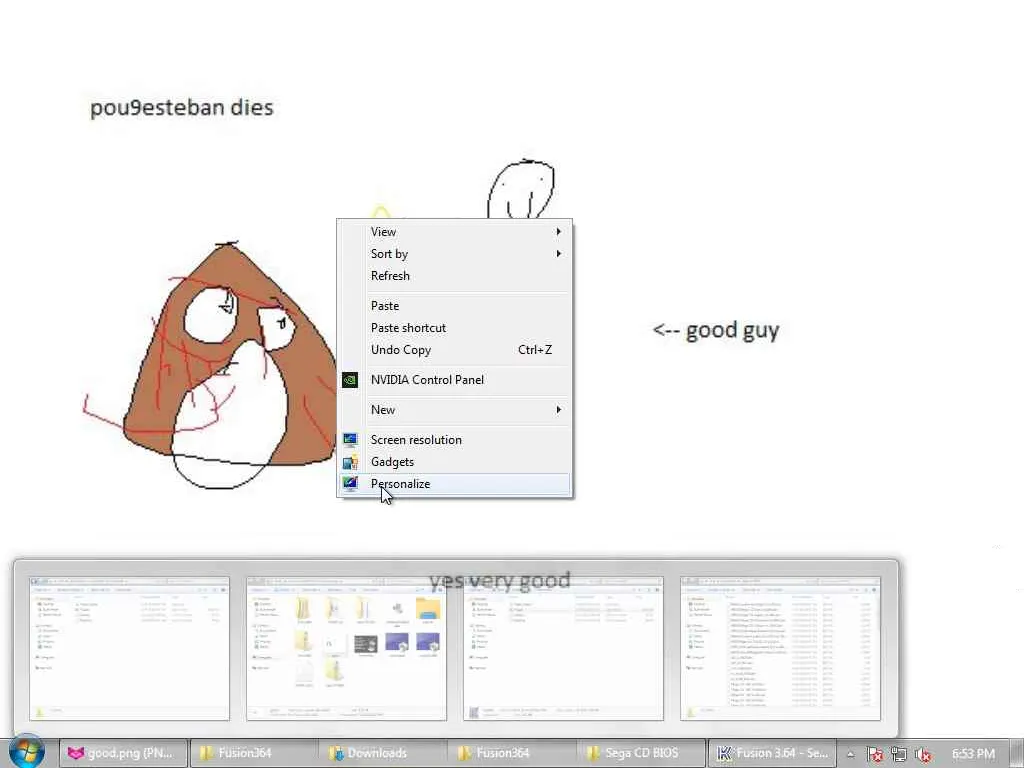The height and width of the screenshot is (768, 1024).
Task: Click the Sega CD BIOS folder icon
Action: tap(593, 753)
